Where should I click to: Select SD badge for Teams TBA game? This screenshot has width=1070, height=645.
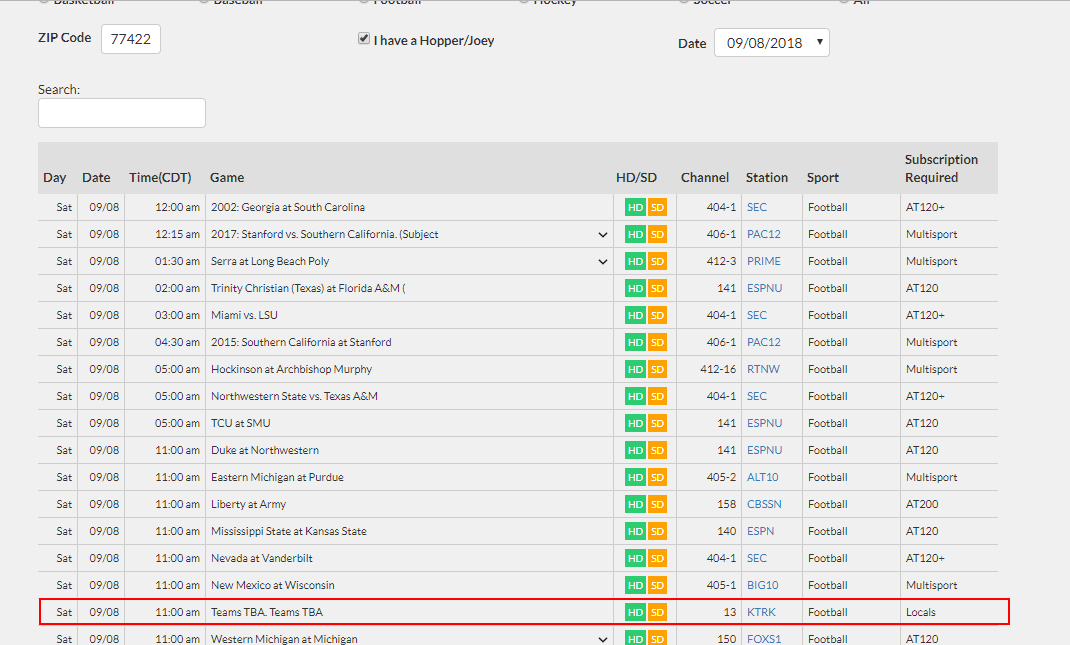[x=657, y=612]
